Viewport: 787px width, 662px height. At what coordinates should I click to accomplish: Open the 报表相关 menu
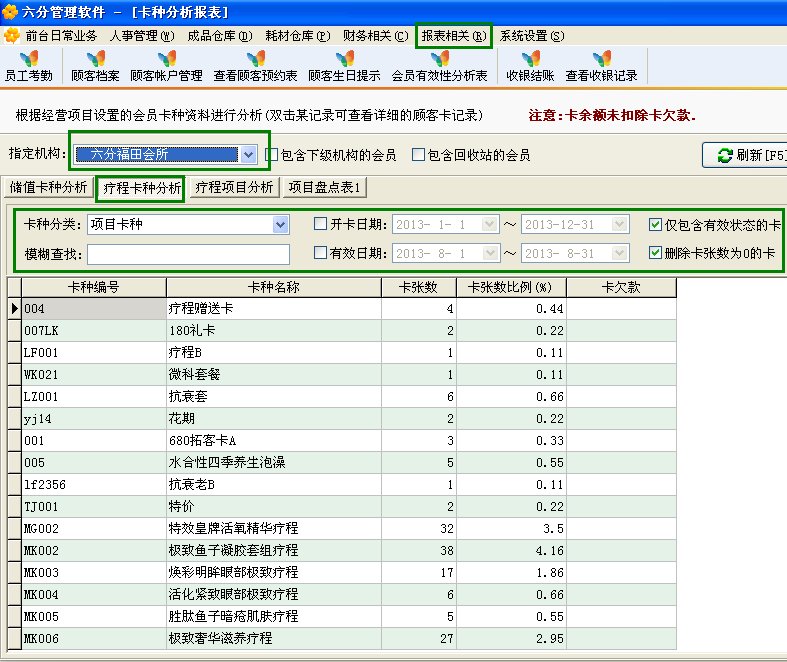(x=454, y=36)
